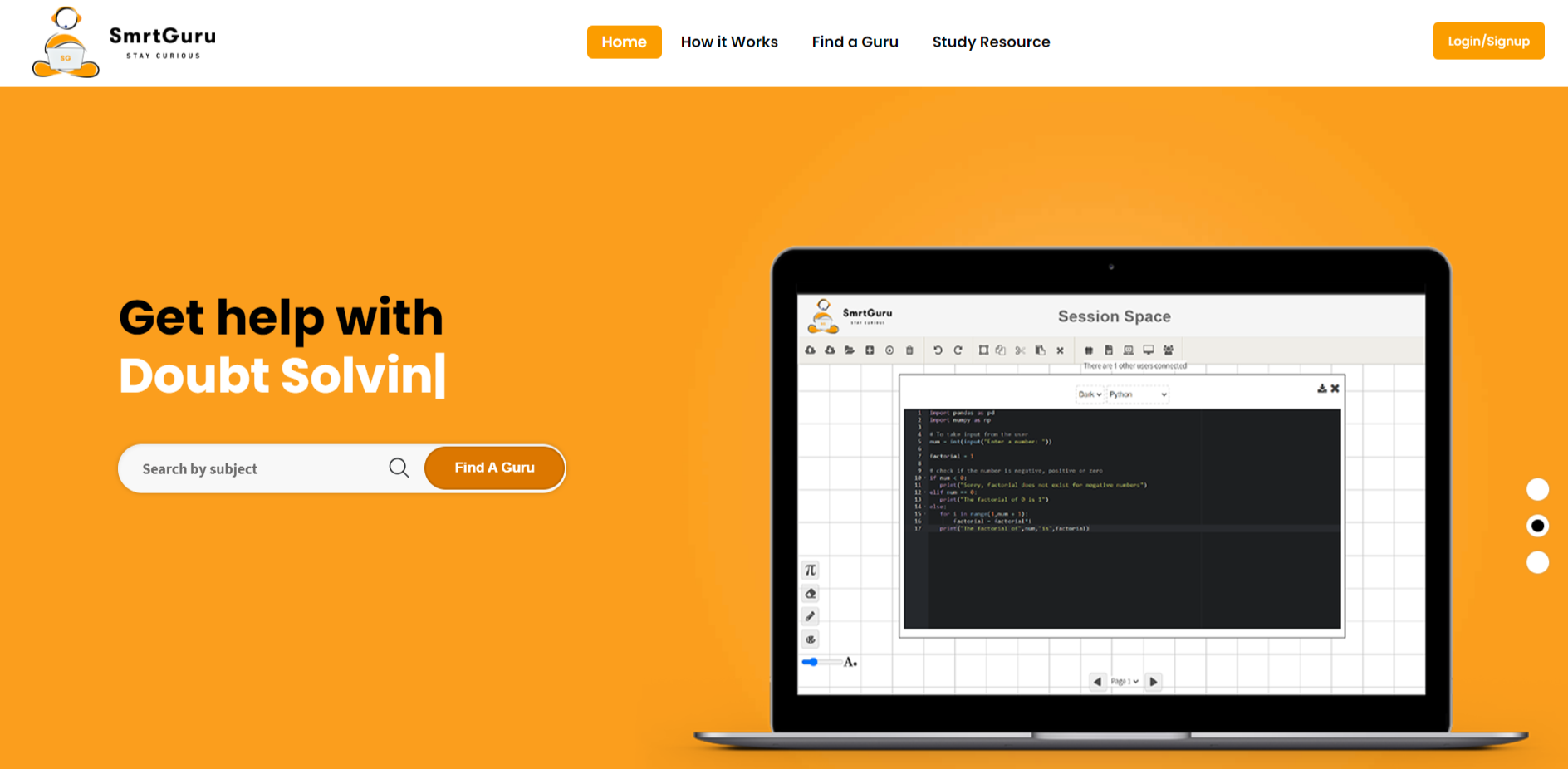
Task: Open the Study Resource menu item
Action: click(x=991, y=42)
